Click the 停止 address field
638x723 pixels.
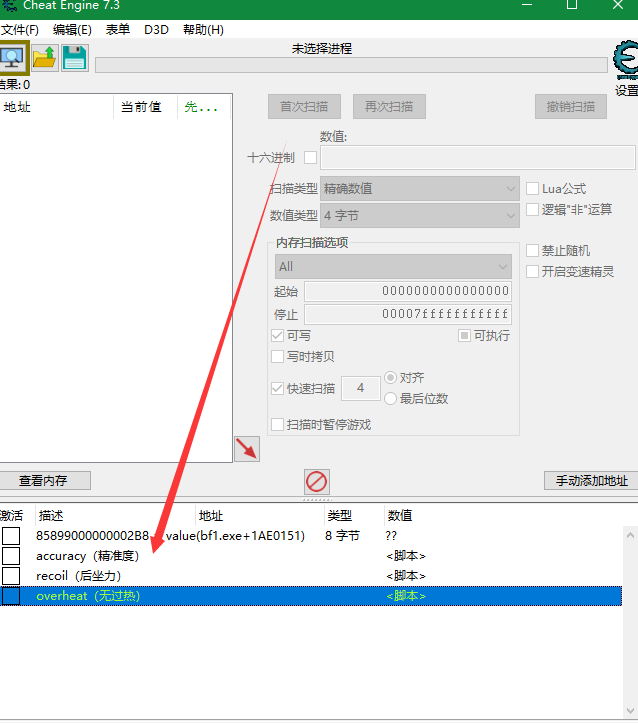(408, 314)
